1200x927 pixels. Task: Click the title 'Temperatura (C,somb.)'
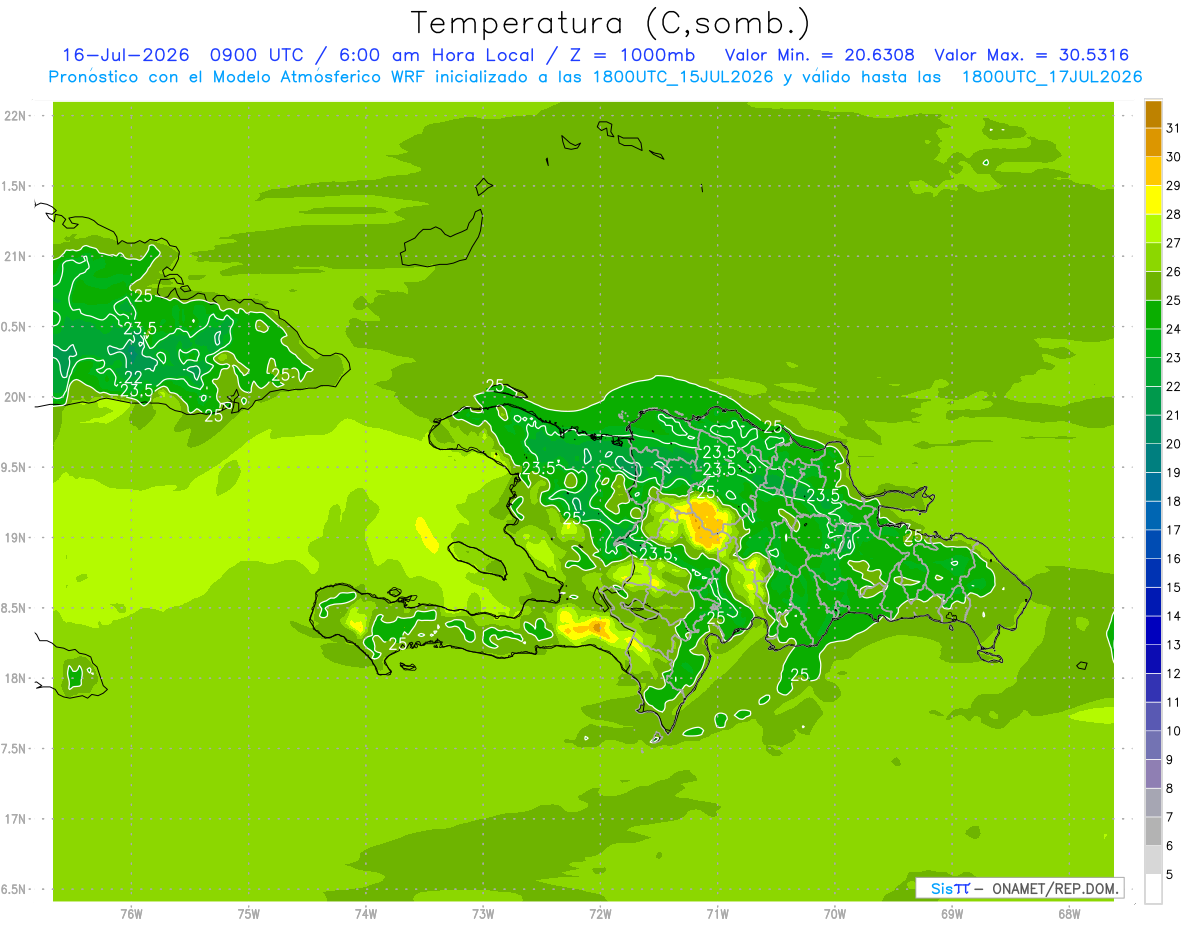(610, 23)
